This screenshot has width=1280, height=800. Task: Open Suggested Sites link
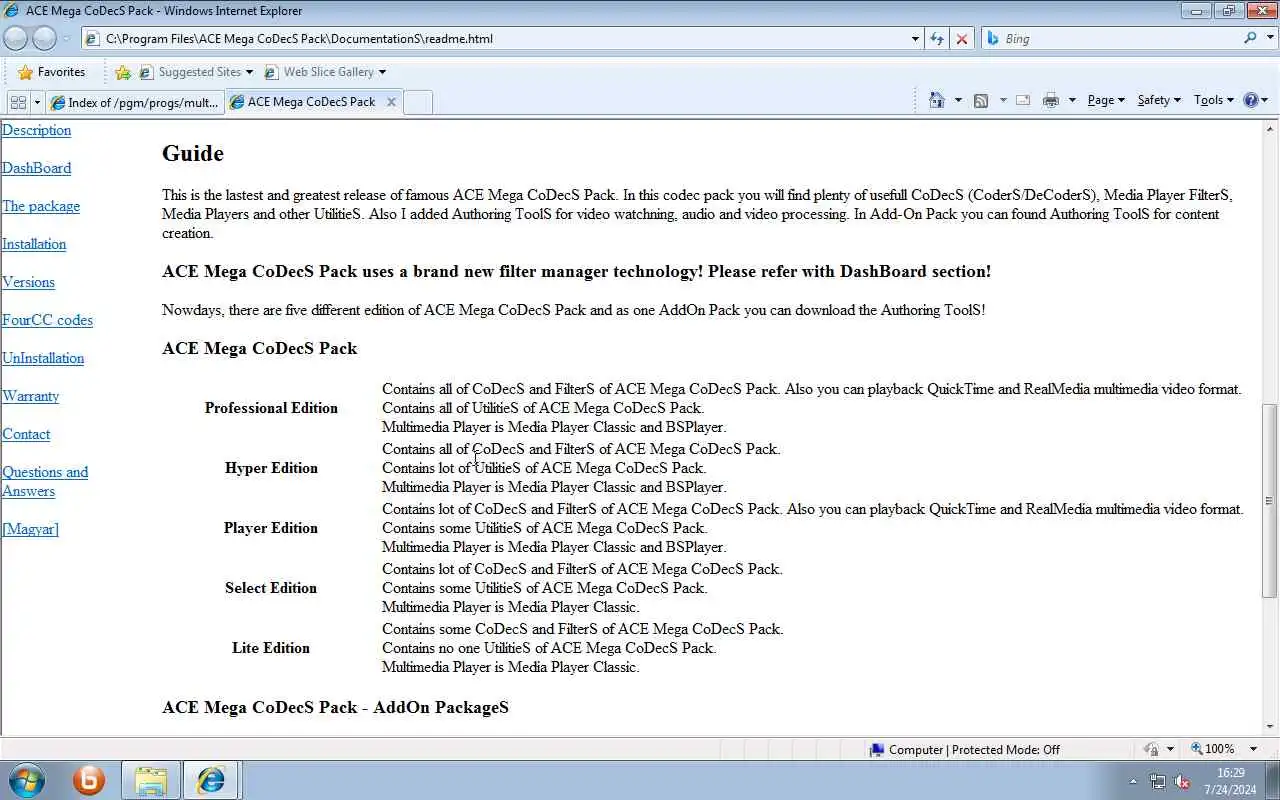point(197,72)
